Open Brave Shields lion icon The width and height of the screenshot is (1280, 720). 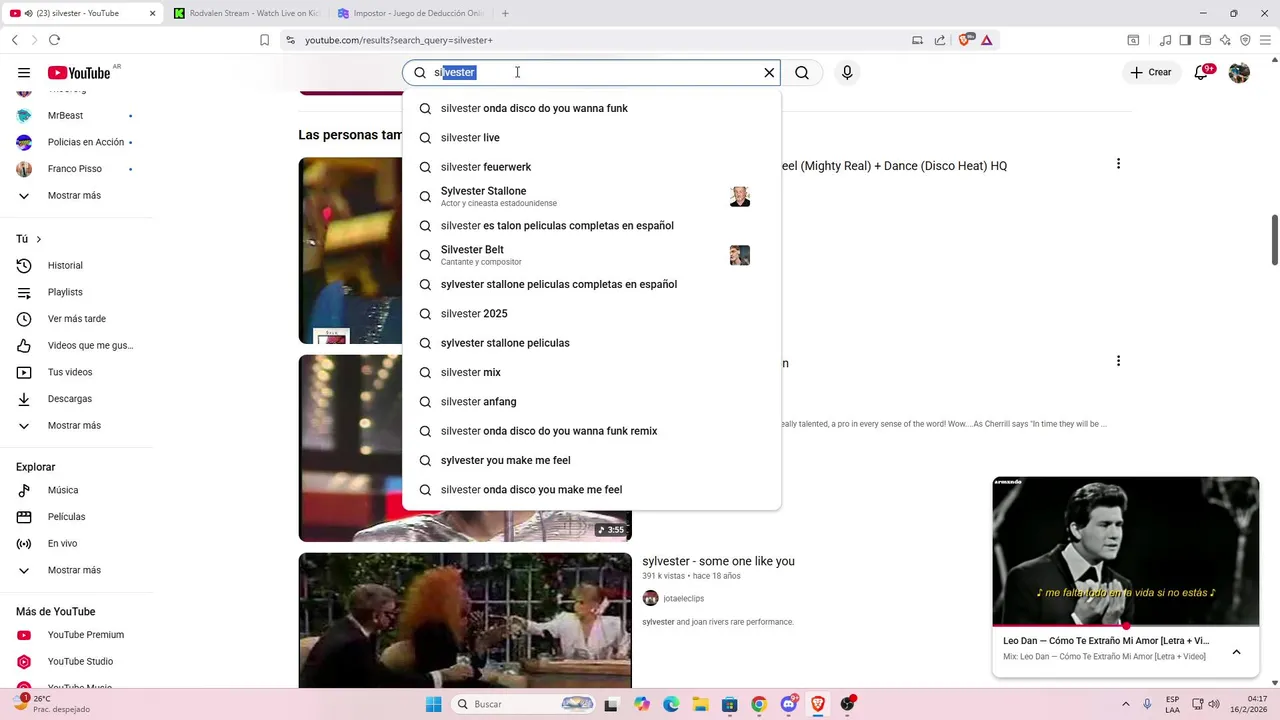point(965,40)
